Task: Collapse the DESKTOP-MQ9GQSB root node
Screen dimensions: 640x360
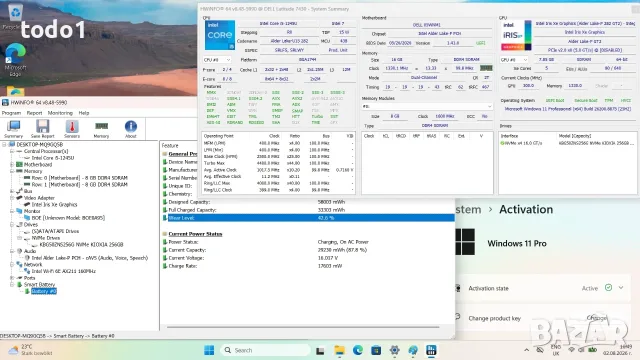Action: click(x=4, y=144)
